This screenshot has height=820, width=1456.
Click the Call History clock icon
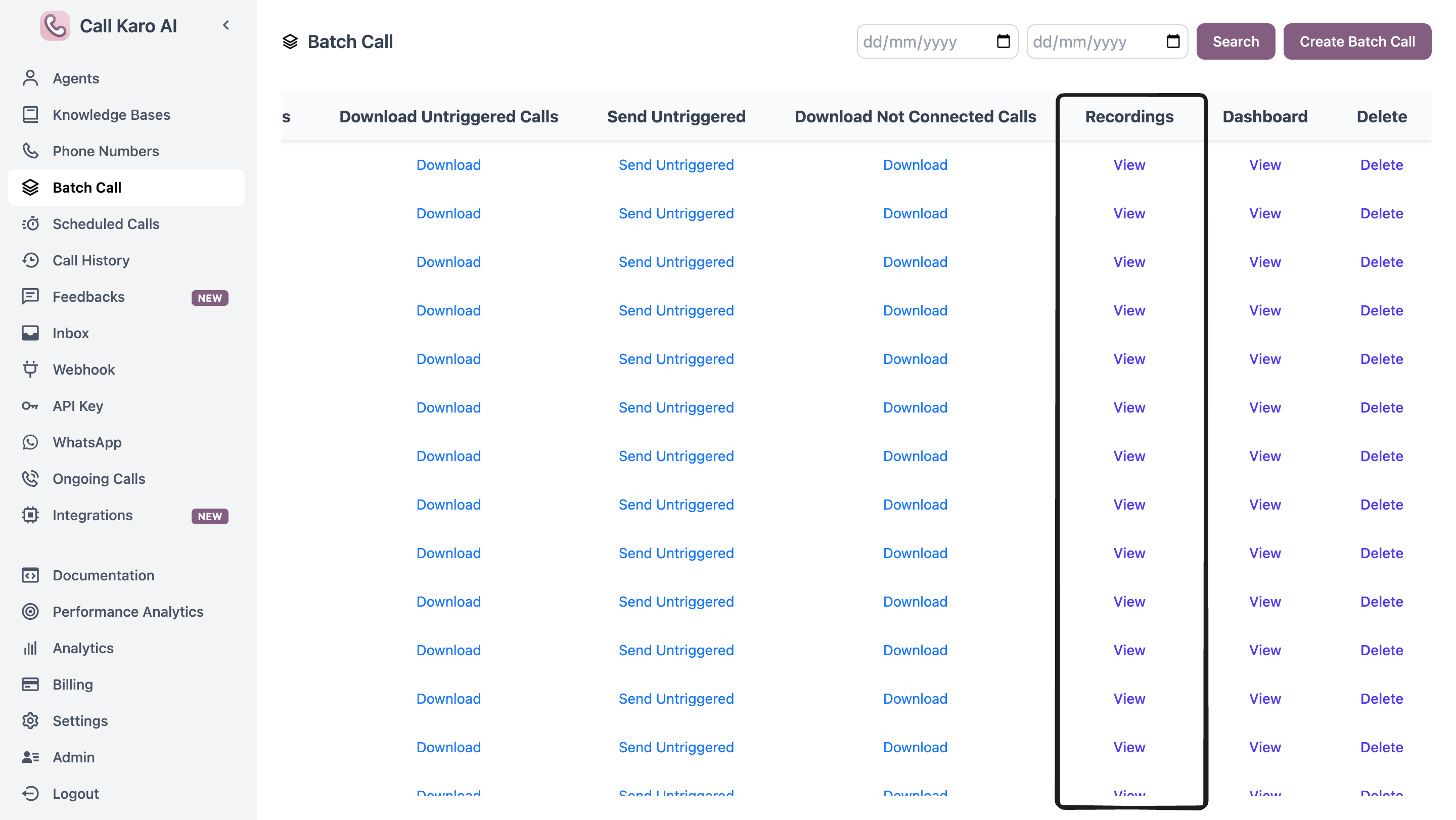coord(30,260)
